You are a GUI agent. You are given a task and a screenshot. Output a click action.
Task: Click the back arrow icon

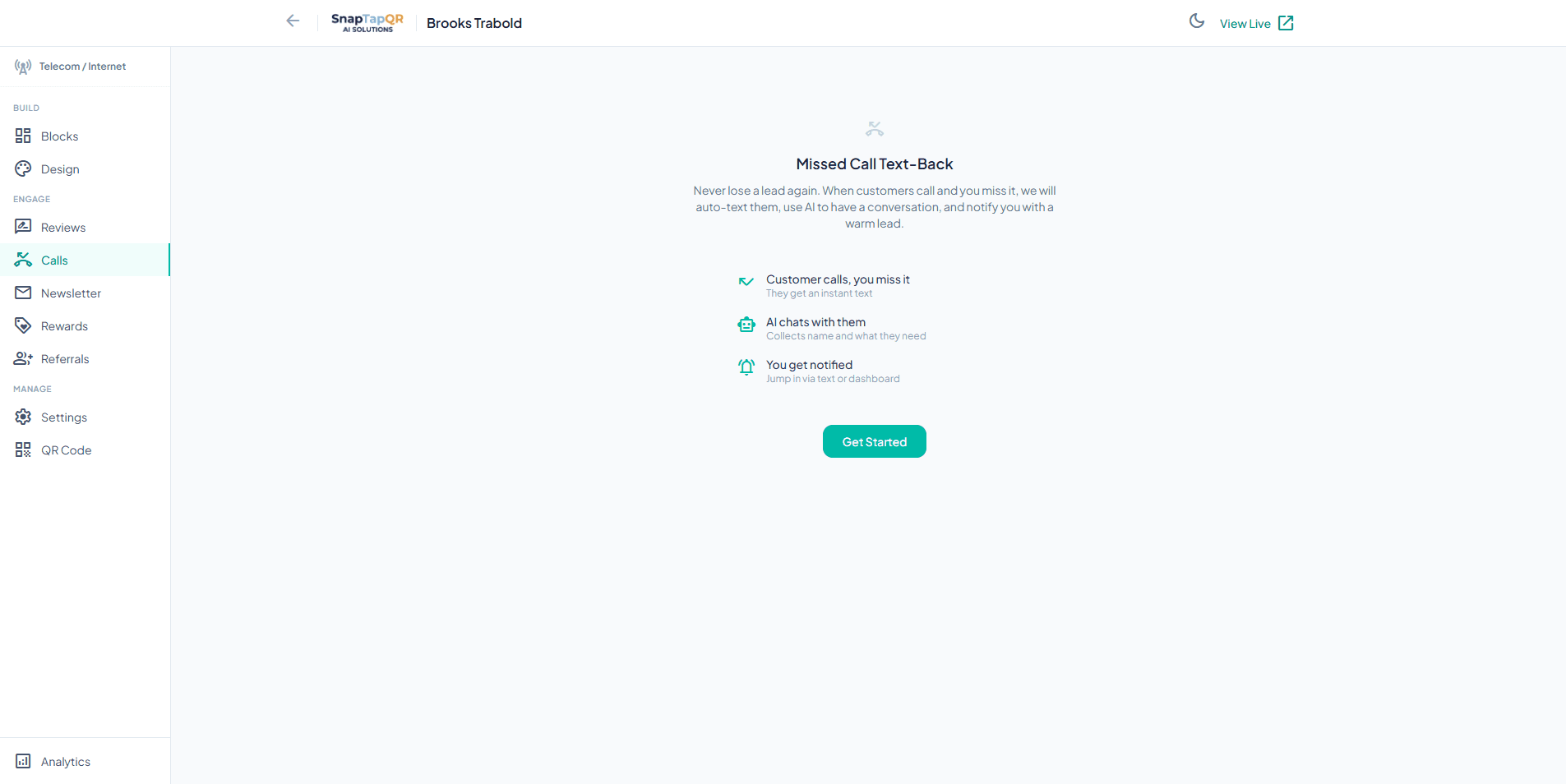pos(293,21)
